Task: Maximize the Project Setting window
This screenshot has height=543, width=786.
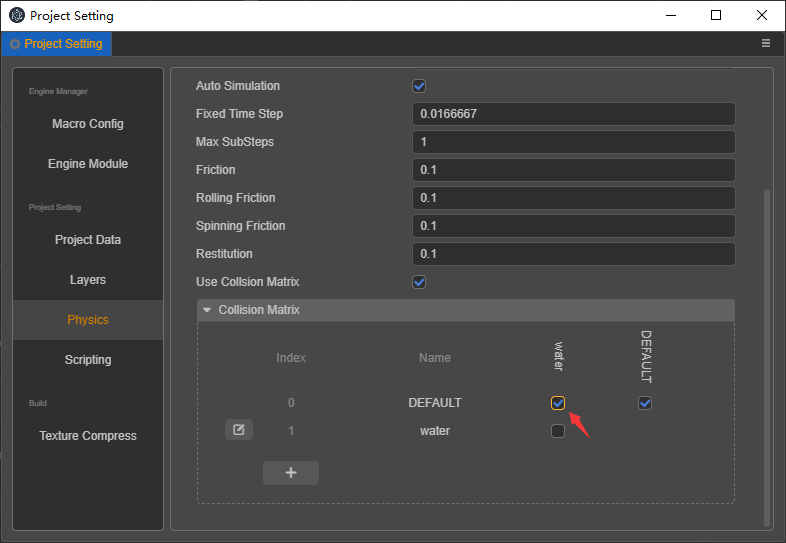Action: click(716, 15)
